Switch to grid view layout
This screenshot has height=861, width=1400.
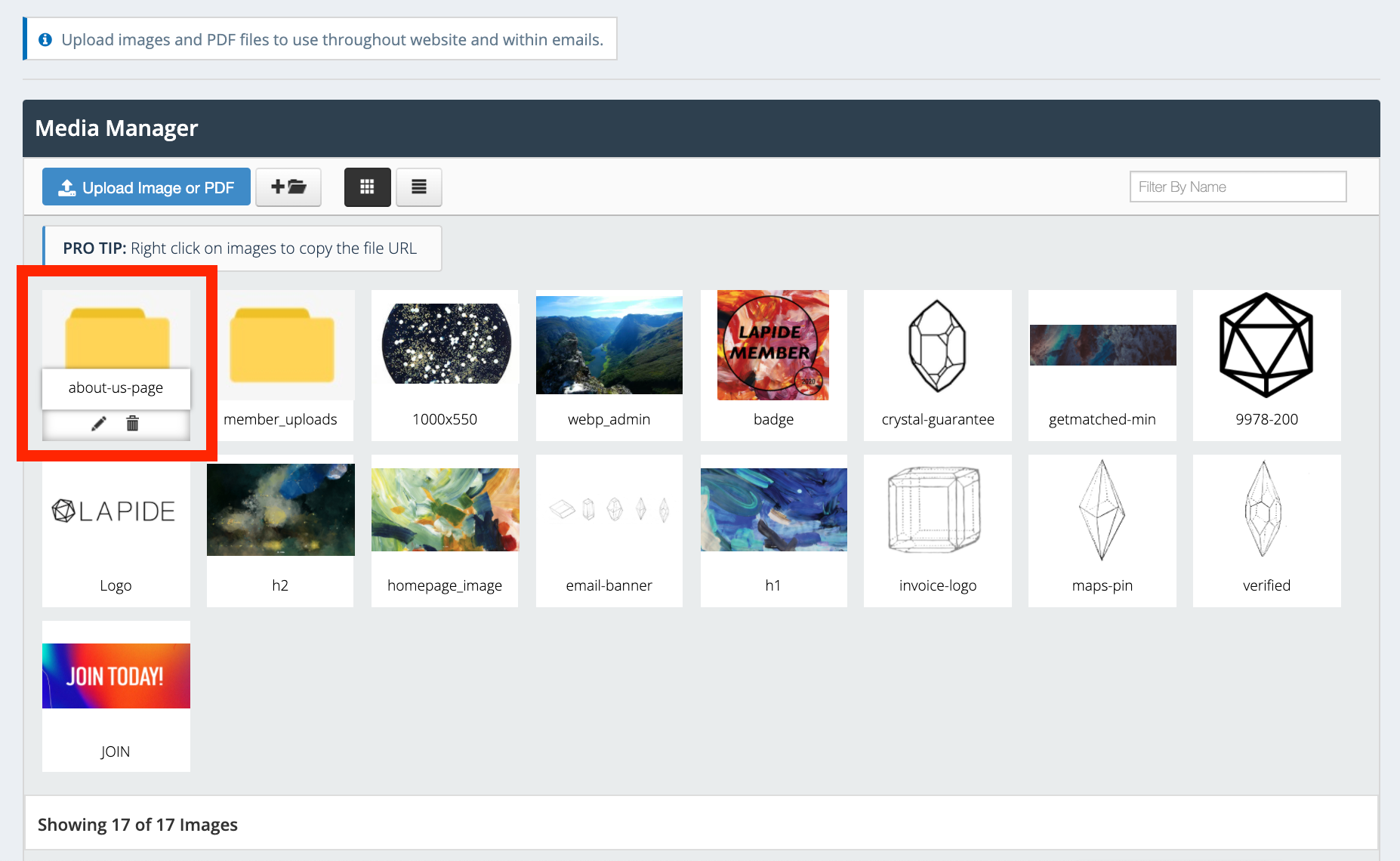pos(368,187)
